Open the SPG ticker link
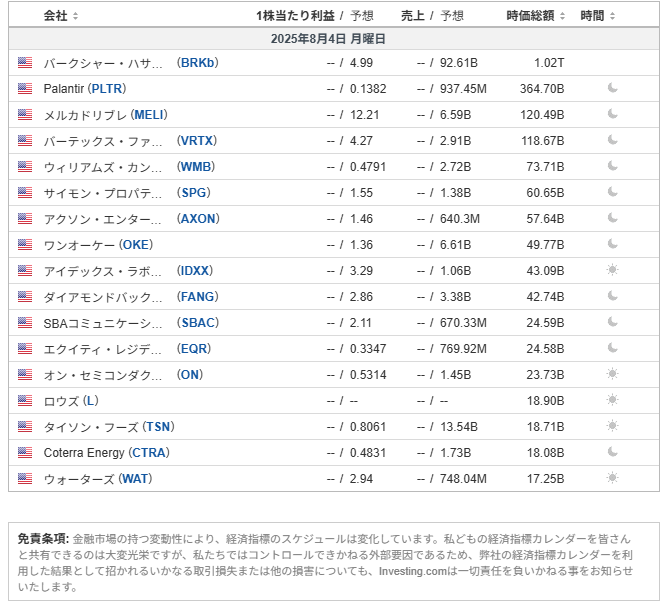This screenshot has height=605, width=665. tap(194, 193)
